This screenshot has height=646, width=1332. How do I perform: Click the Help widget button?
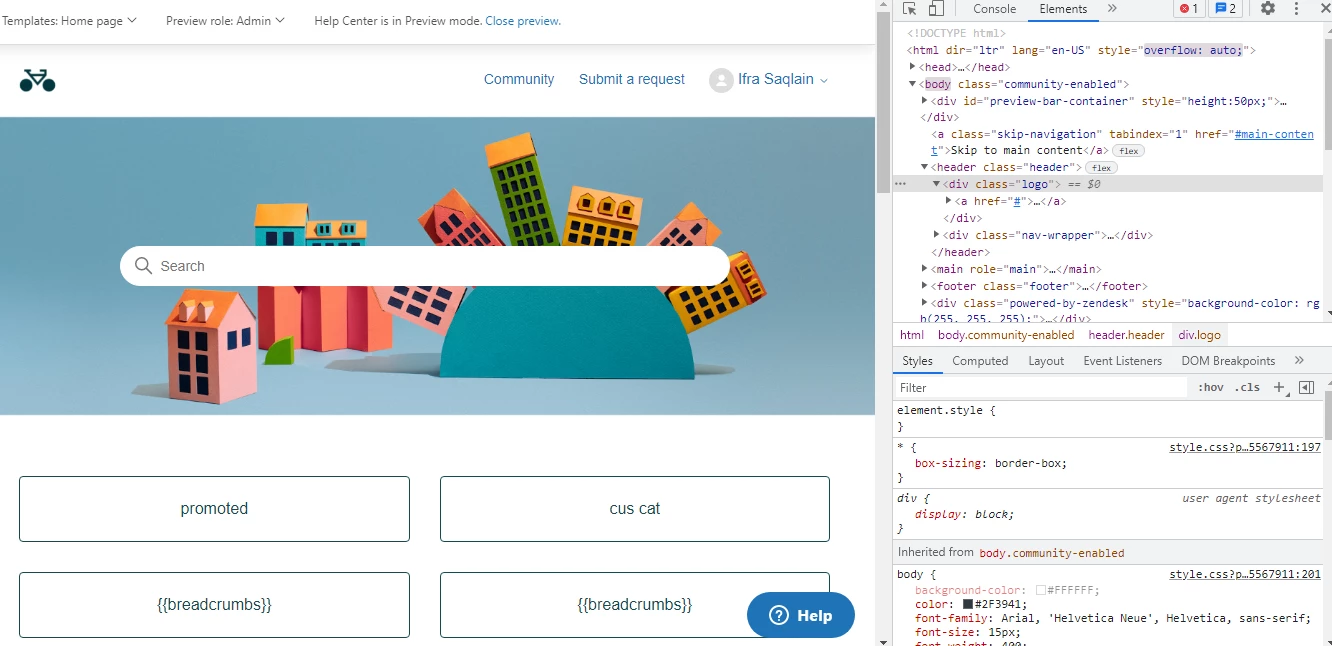click(801, 615)
